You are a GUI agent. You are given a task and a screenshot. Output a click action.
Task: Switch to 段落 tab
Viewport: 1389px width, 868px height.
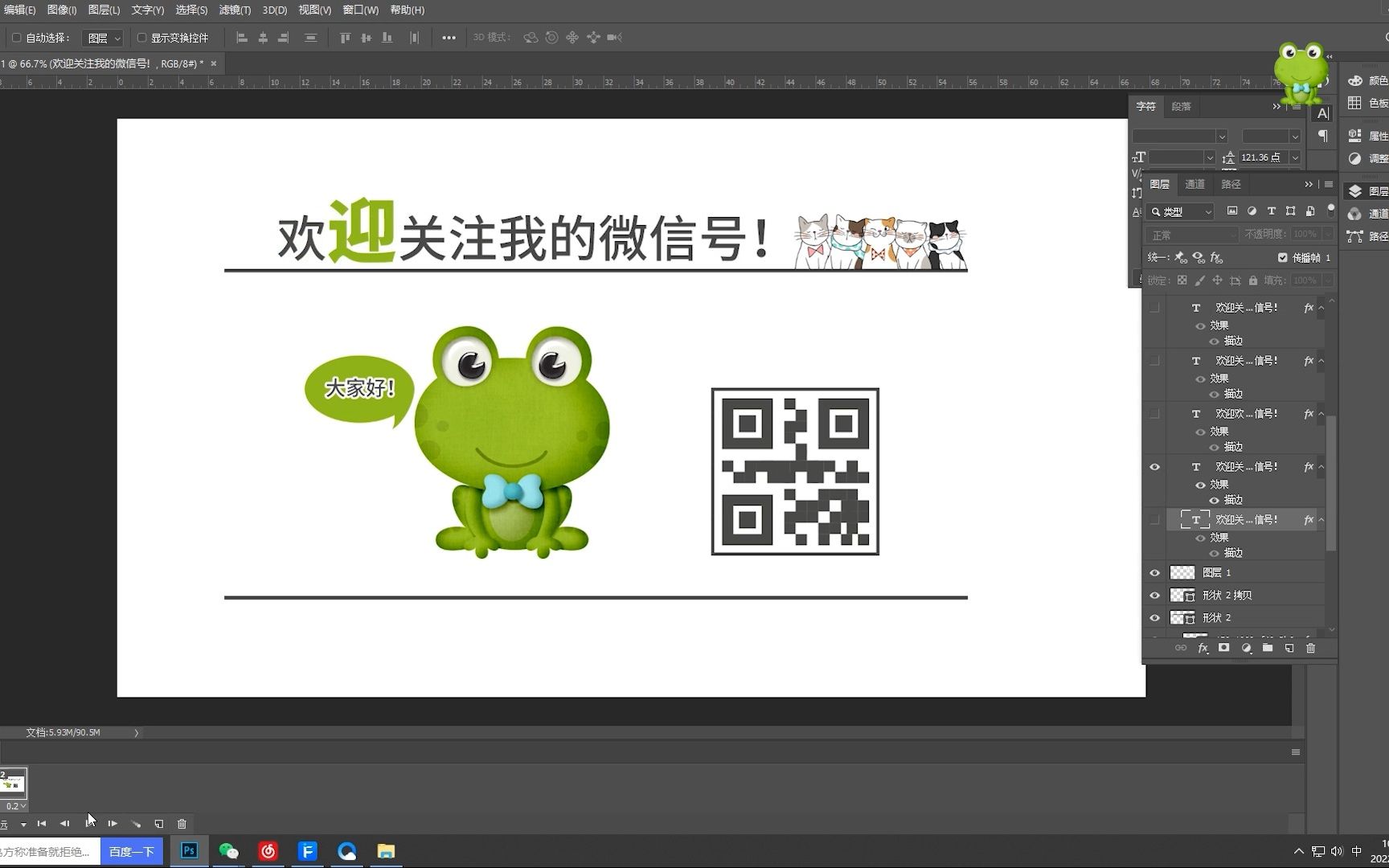(x=1181, y=106)
